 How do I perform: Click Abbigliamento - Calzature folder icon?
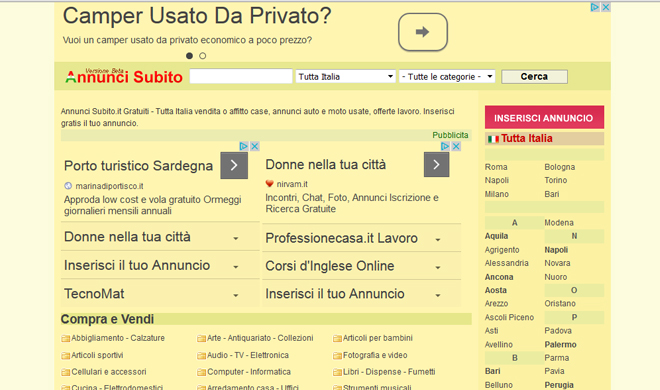click(x=65, y=338)
